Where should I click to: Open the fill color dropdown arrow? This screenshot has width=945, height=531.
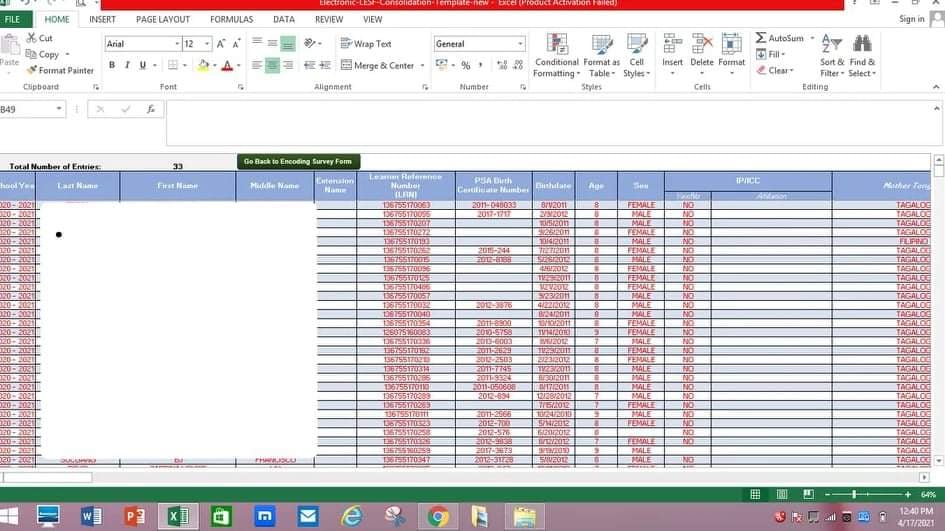click(x=215, y=65)
